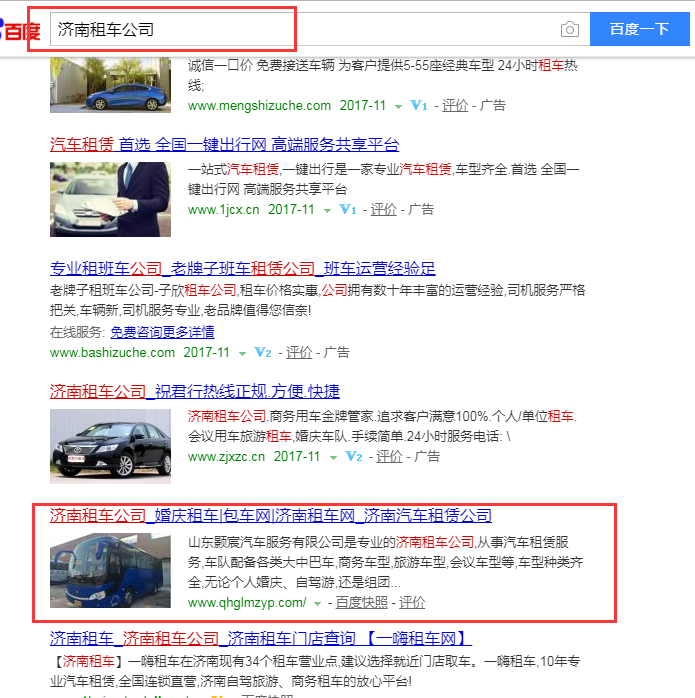Click the camera image search icon
Viewport: 695px width, 698px height.
coord(569,30)
